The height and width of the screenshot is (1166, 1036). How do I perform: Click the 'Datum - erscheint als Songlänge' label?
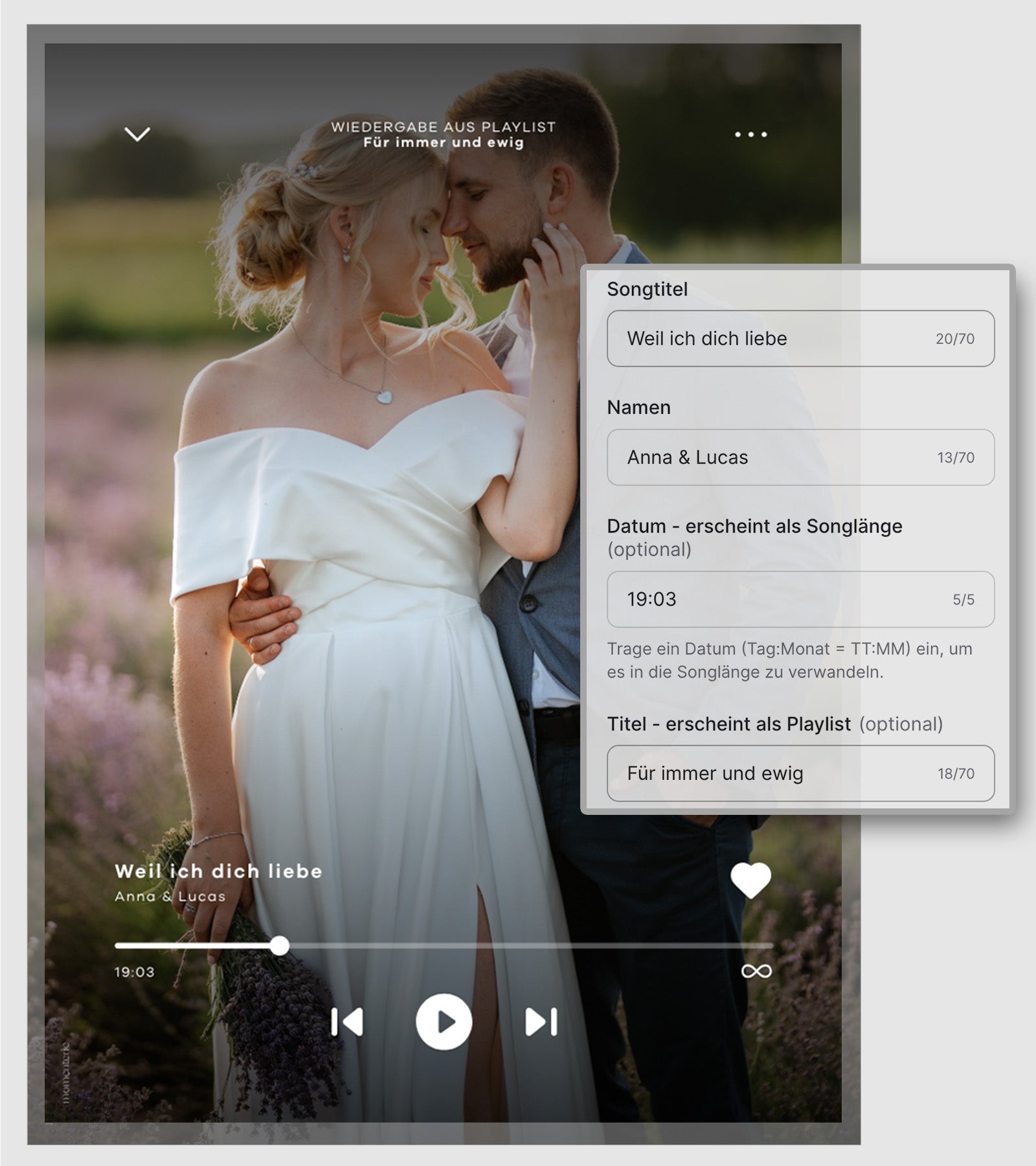point(755,525)
